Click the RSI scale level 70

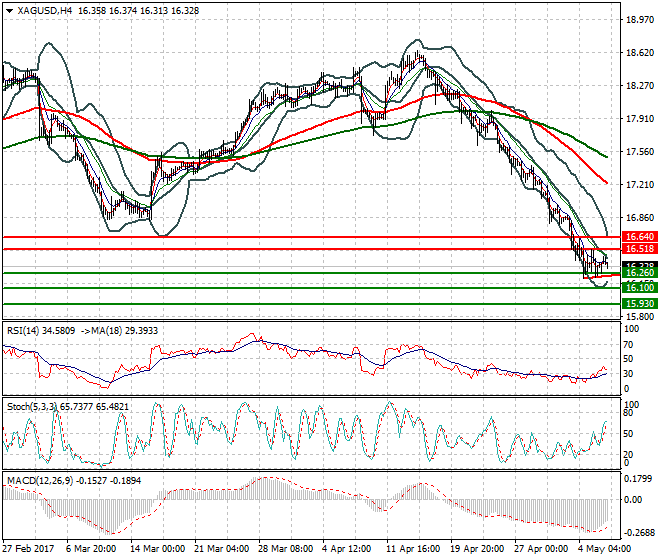pyautogui.click(x=628, y=345)
